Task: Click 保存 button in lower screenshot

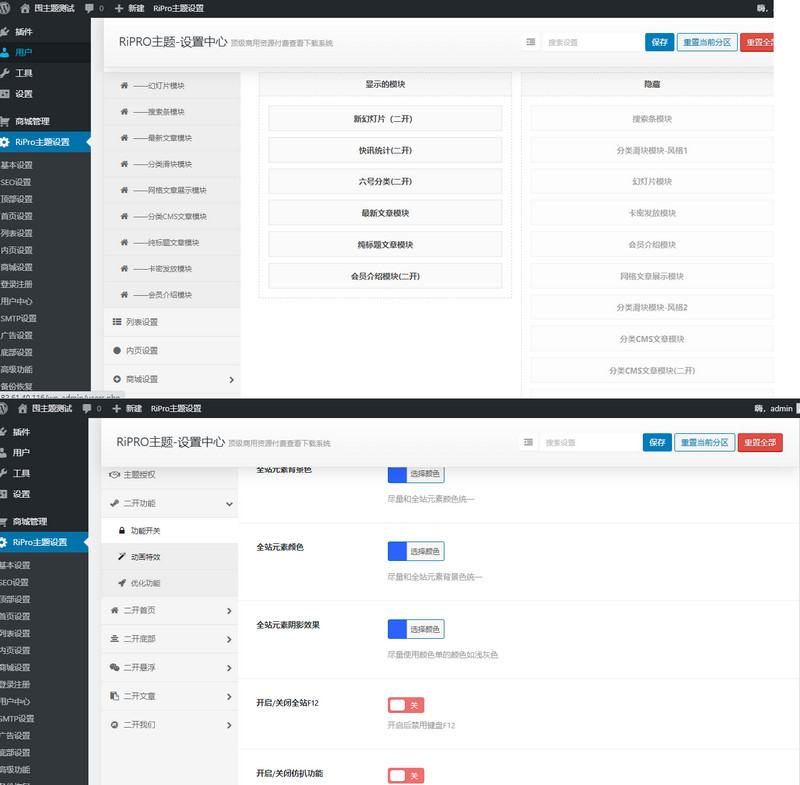Action: tap(657, 442)
